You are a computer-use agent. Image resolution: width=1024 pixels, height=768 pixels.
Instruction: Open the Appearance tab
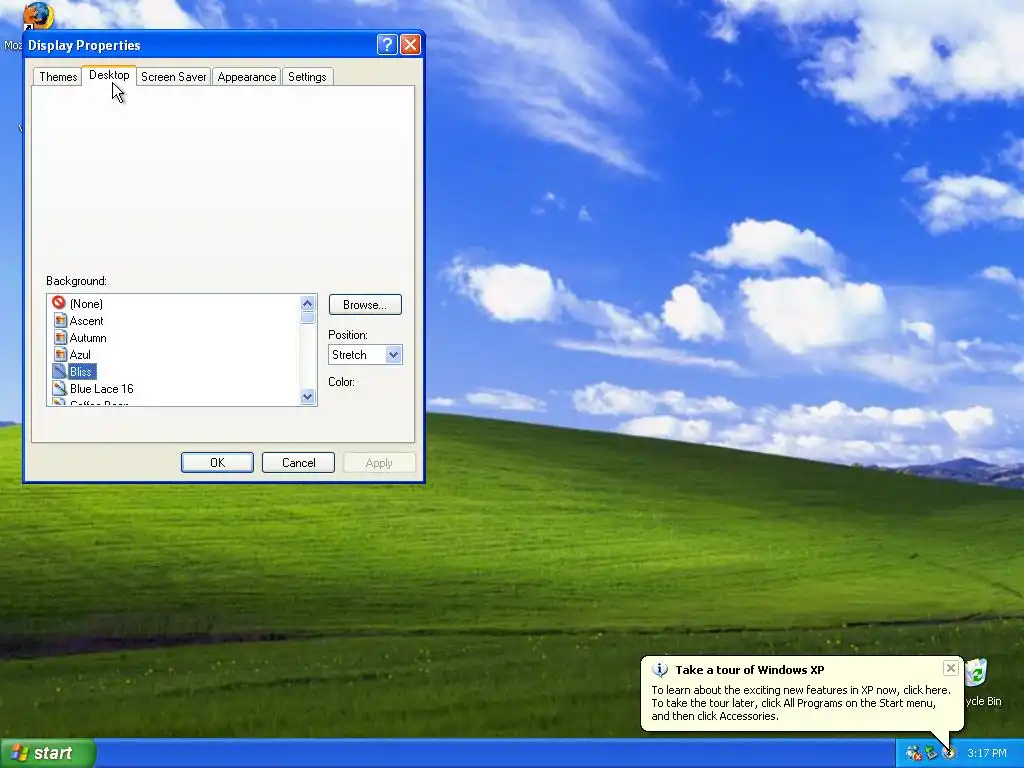point(247,76)
